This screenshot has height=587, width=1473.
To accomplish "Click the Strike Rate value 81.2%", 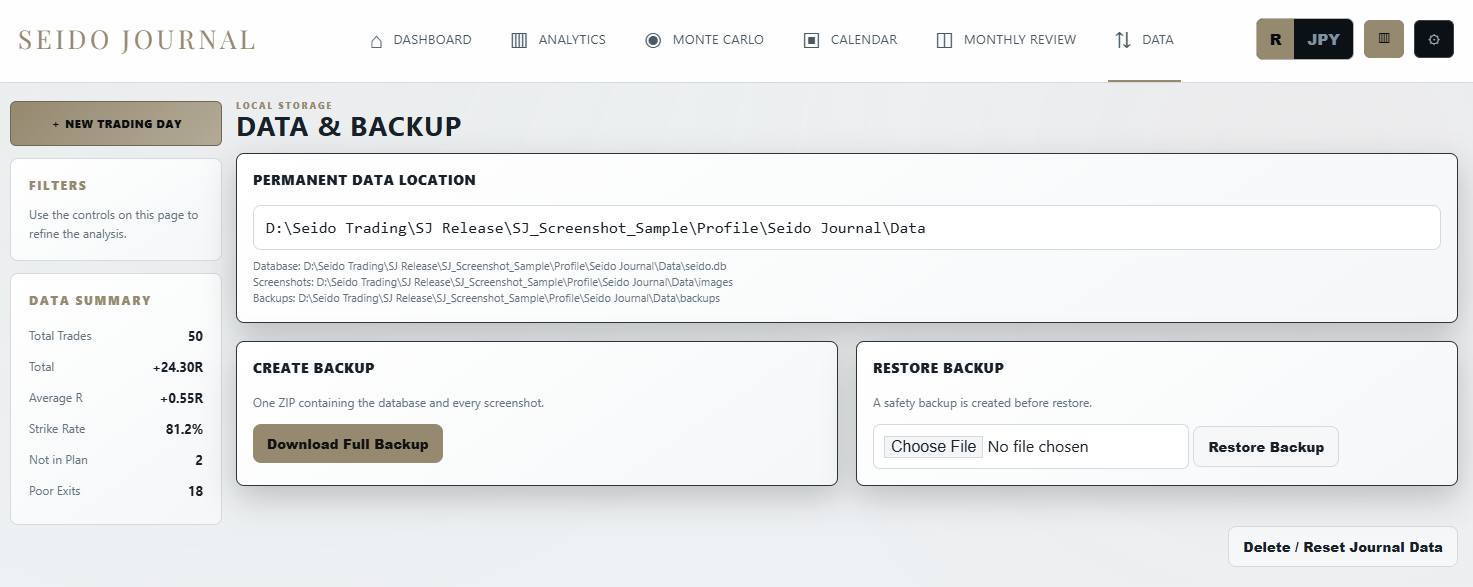I will (x=182, y=429).
